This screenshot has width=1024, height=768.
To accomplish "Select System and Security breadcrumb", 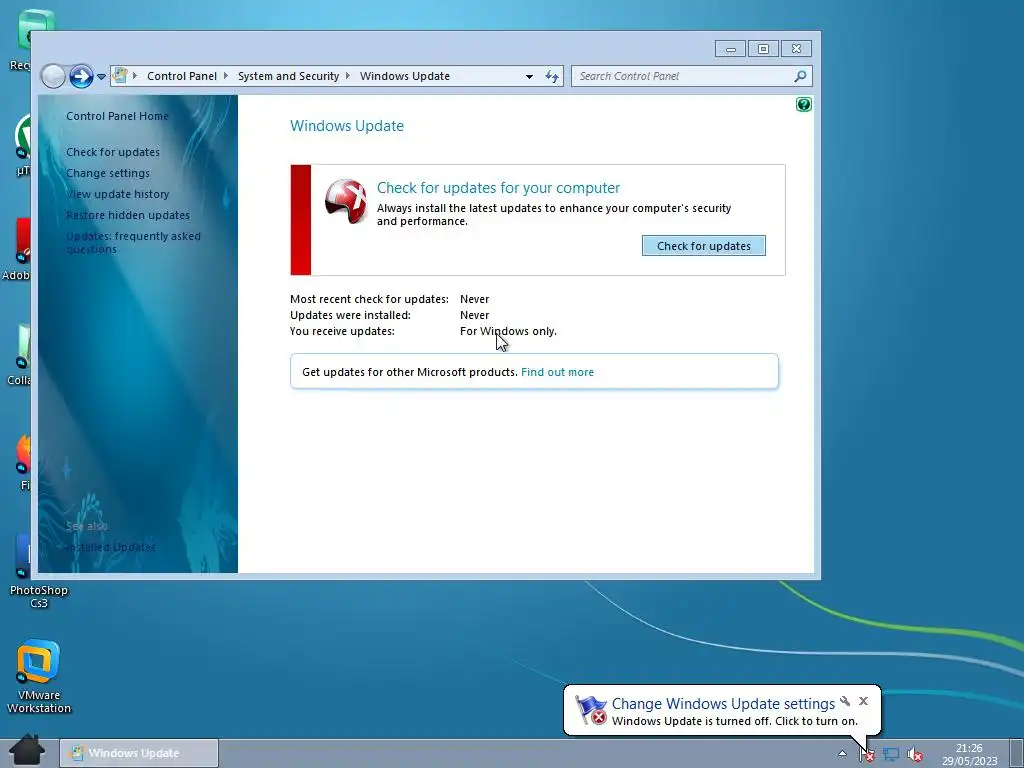I will click(288, 76).
